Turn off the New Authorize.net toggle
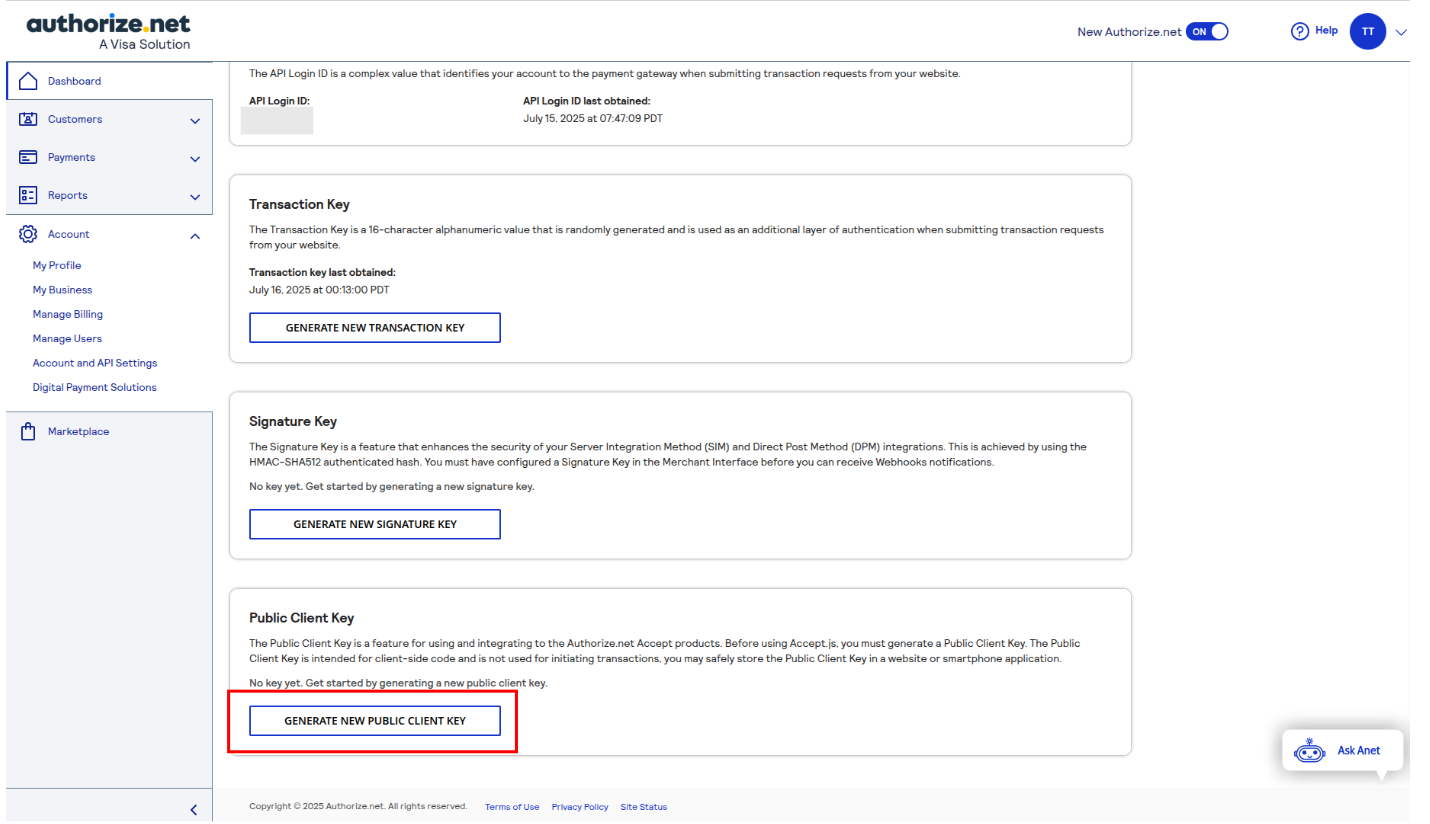This screenshot has width=1430, height=824. click(x=1206, y=32)
